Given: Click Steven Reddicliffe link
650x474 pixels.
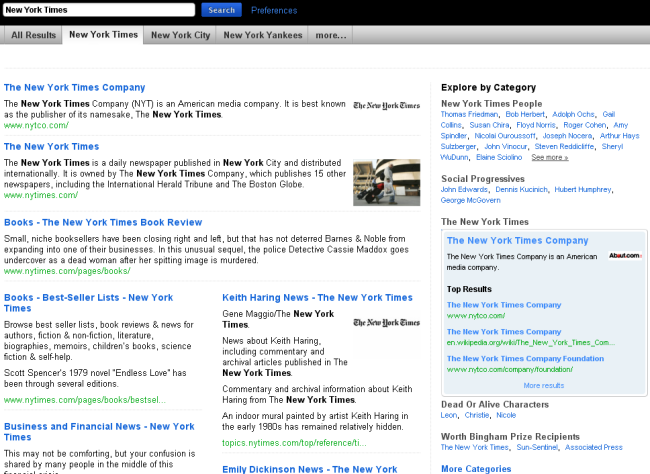Looking at the screenshot, I should 565,146.
